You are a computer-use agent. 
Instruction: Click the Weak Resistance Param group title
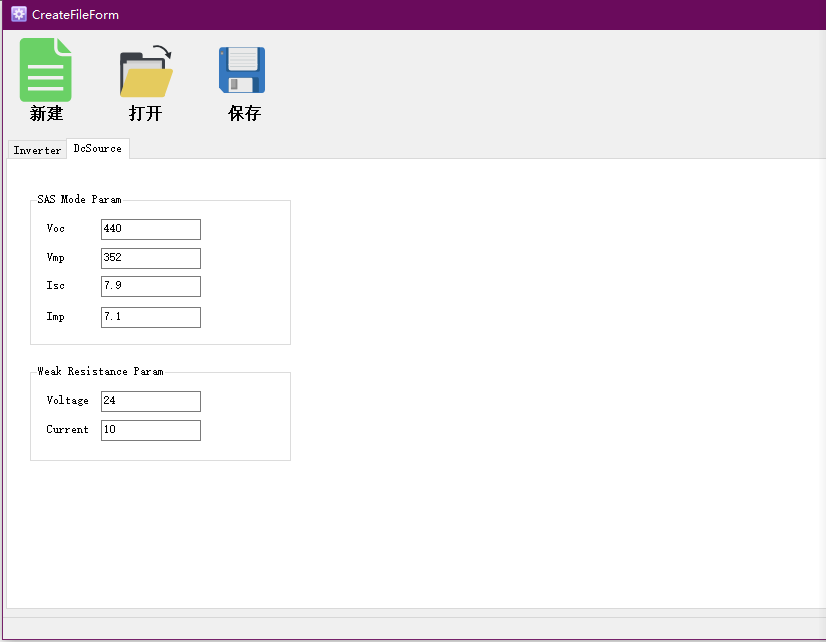click(100, 371)
